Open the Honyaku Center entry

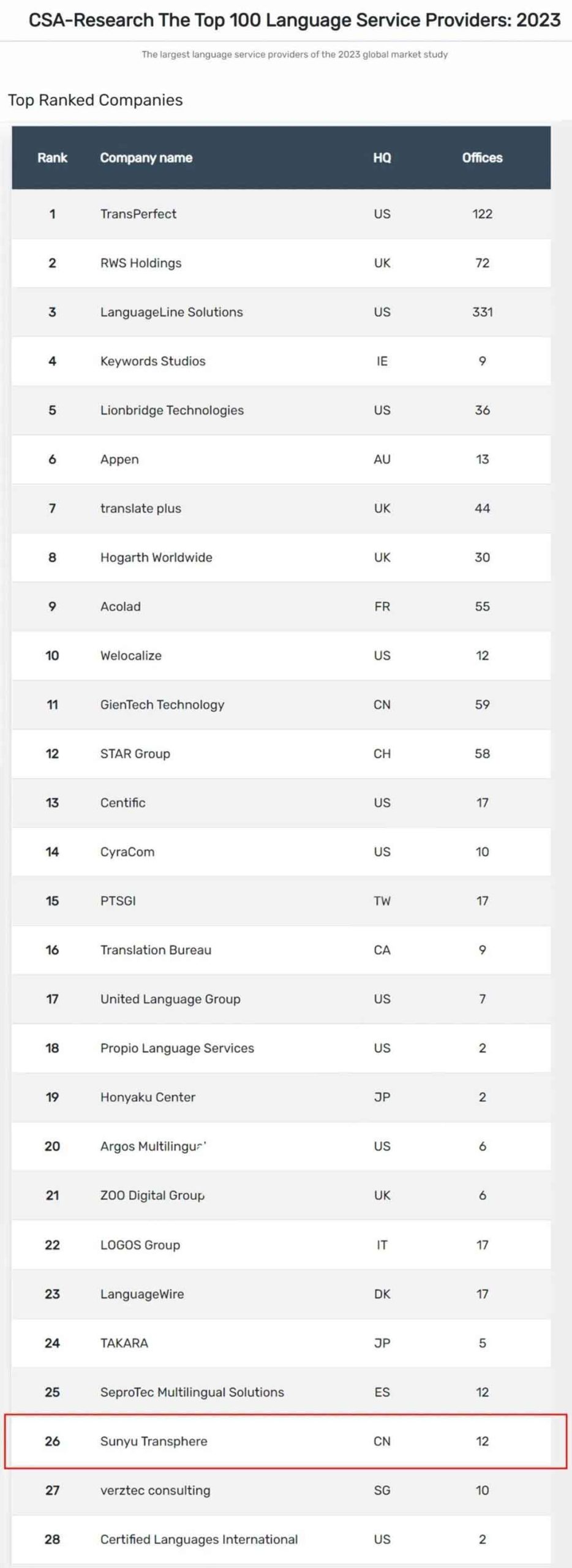point(148,1097)
